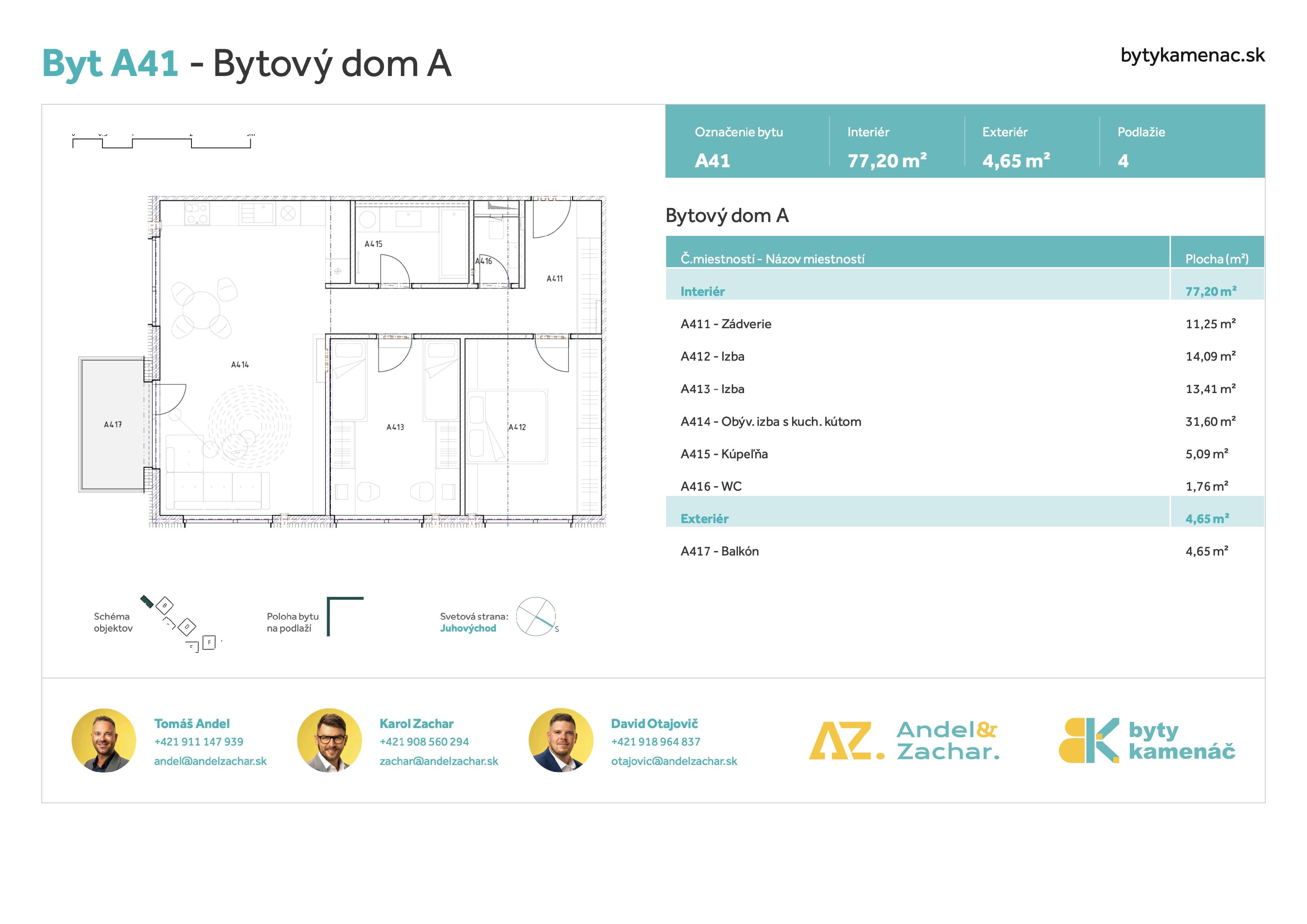Click andel@andelzachar.sk email address

click(x=211, y=761)
